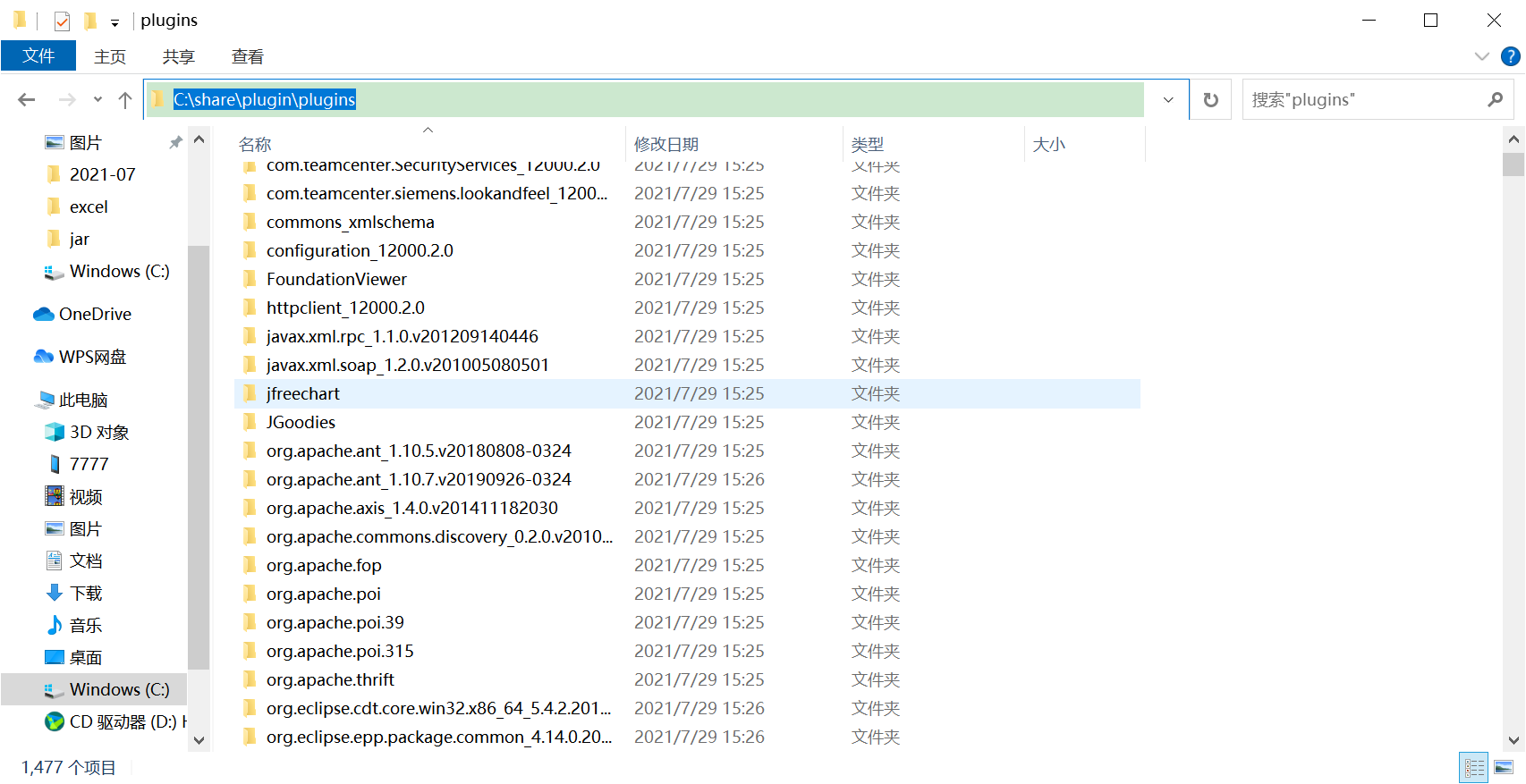
Task: Click the Forward navigation arrow
Action: tap(66, 99)
